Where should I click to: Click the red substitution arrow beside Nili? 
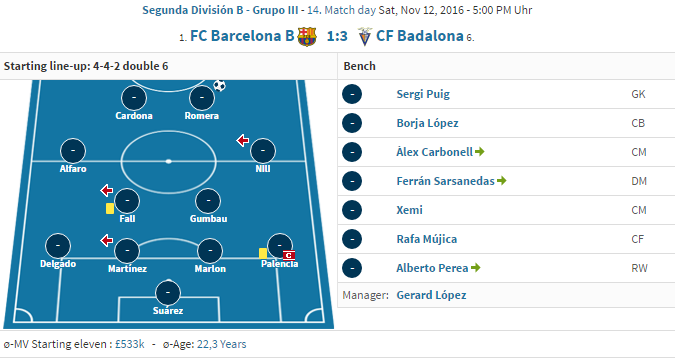(243, 140)
